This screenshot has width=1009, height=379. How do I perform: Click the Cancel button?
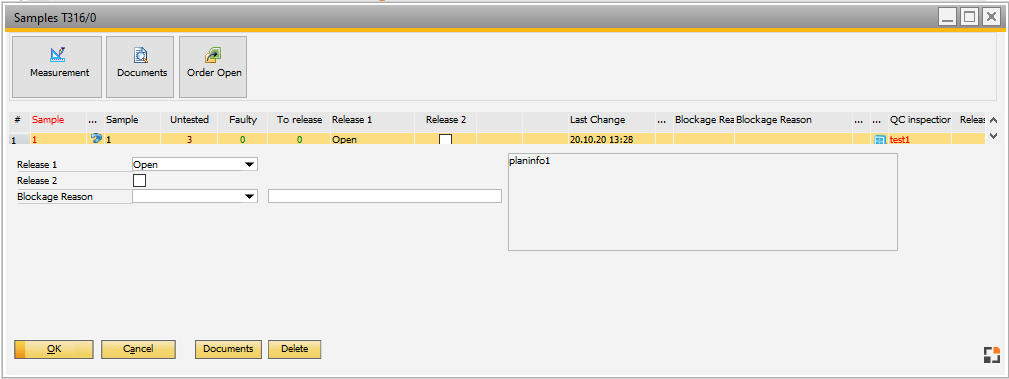(138, 349)
